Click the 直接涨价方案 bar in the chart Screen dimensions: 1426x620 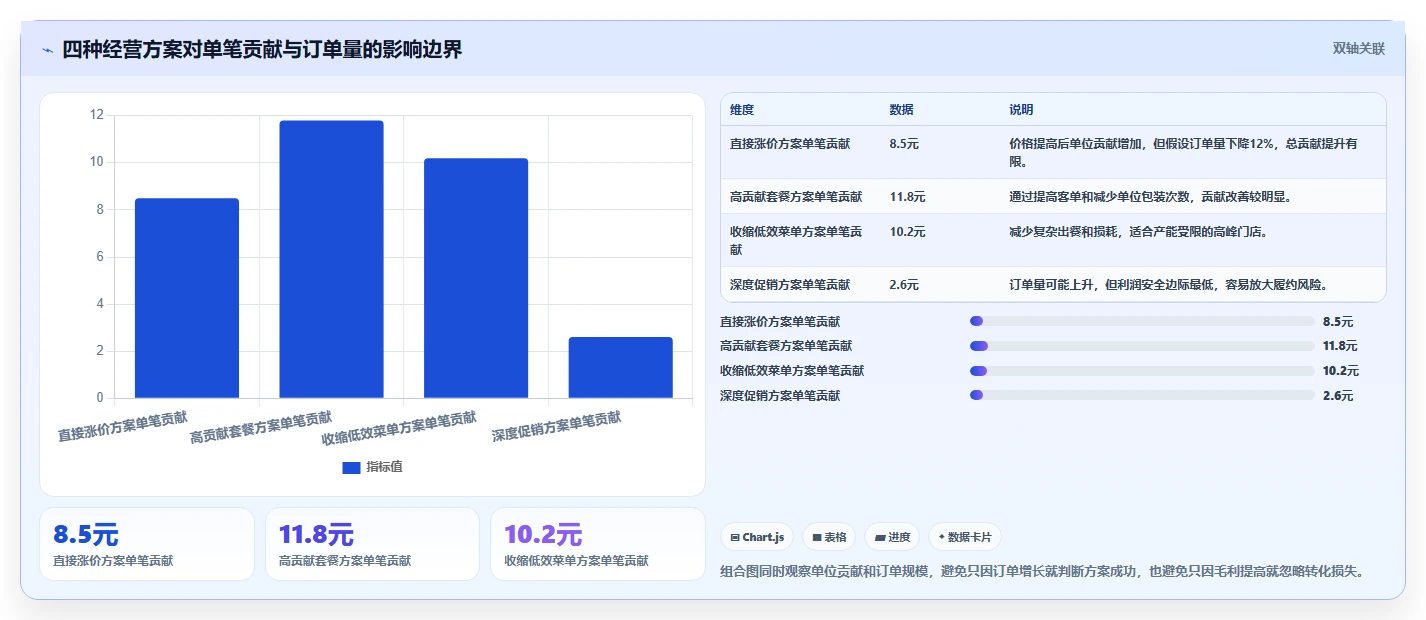187,298
